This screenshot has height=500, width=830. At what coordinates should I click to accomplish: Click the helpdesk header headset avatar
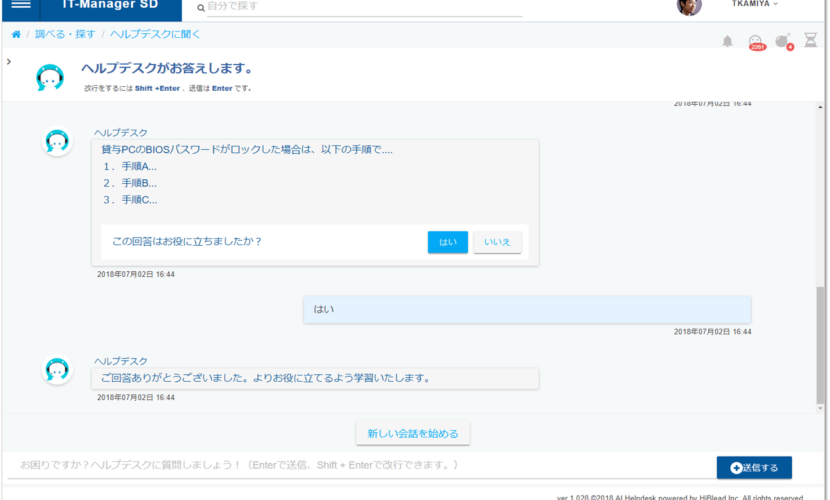pyautogui.click(x=50, y=77)
